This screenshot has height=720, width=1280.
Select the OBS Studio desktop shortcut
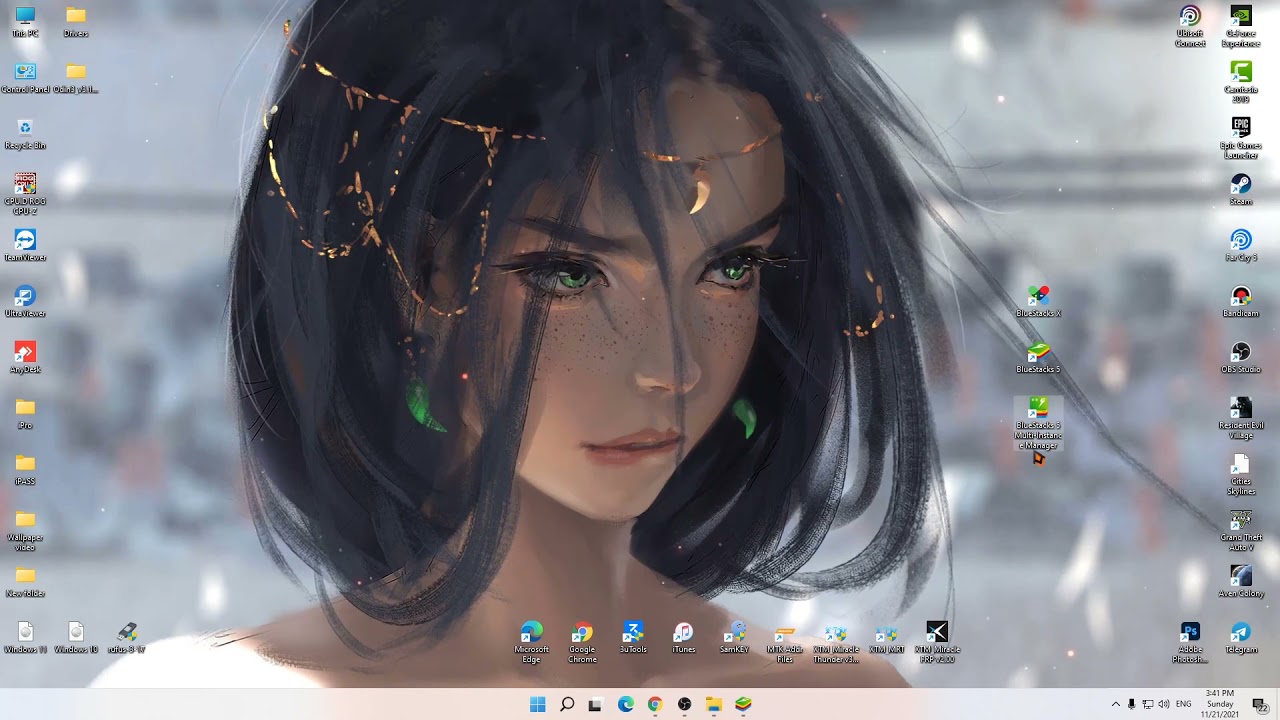tap(1241, 358)
